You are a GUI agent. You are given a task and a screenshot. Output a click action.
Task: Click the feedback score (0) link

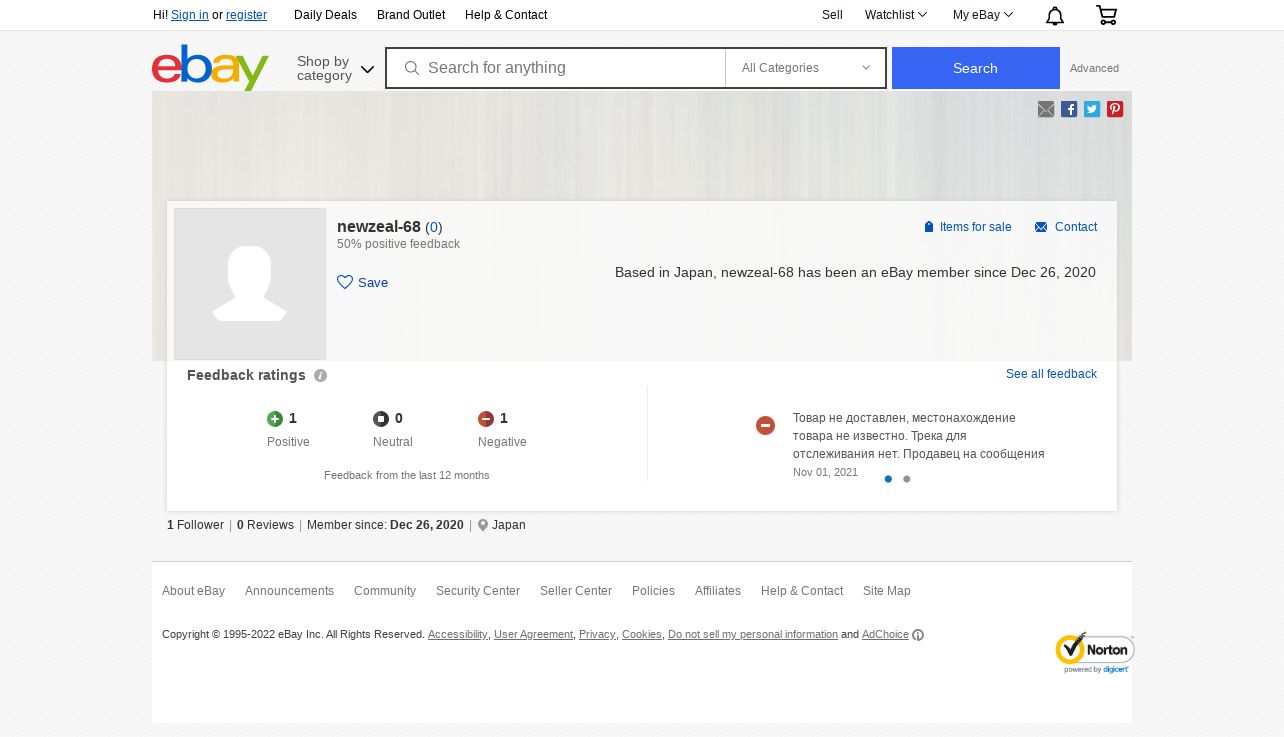click(434, 227)
